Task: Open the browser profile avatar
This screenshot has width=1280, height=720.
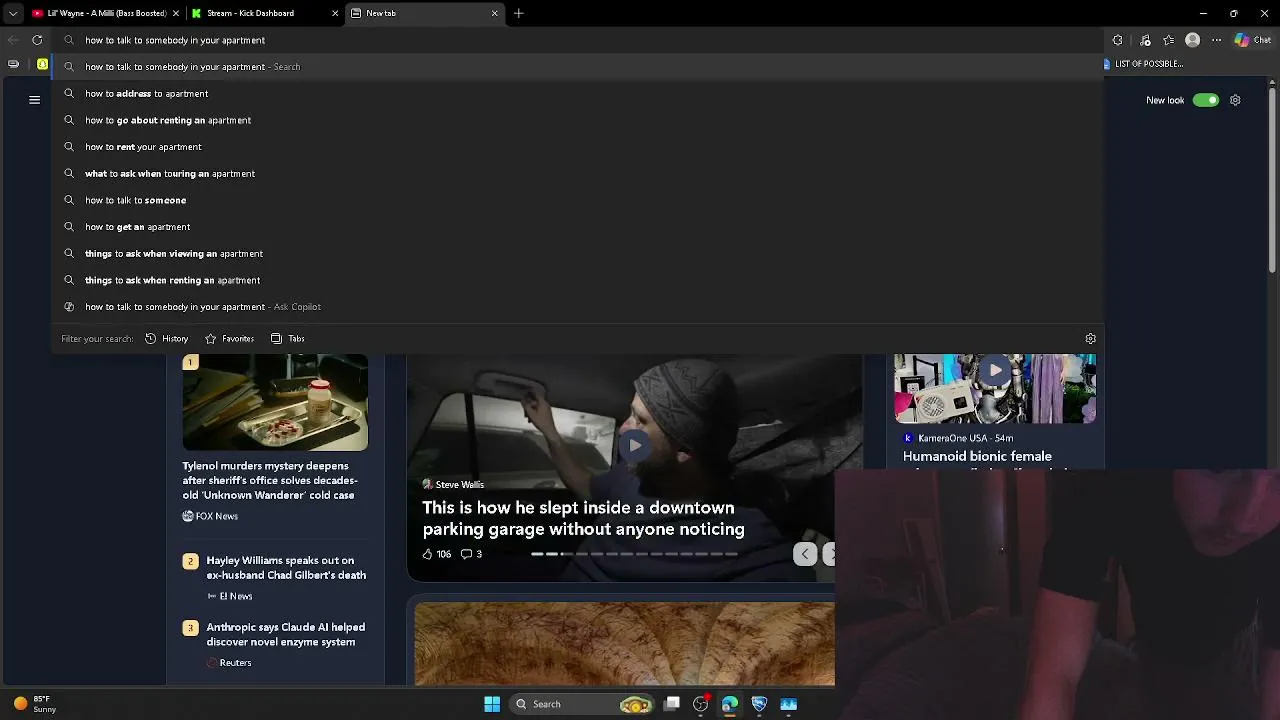Action: [x=1192, y=40]
